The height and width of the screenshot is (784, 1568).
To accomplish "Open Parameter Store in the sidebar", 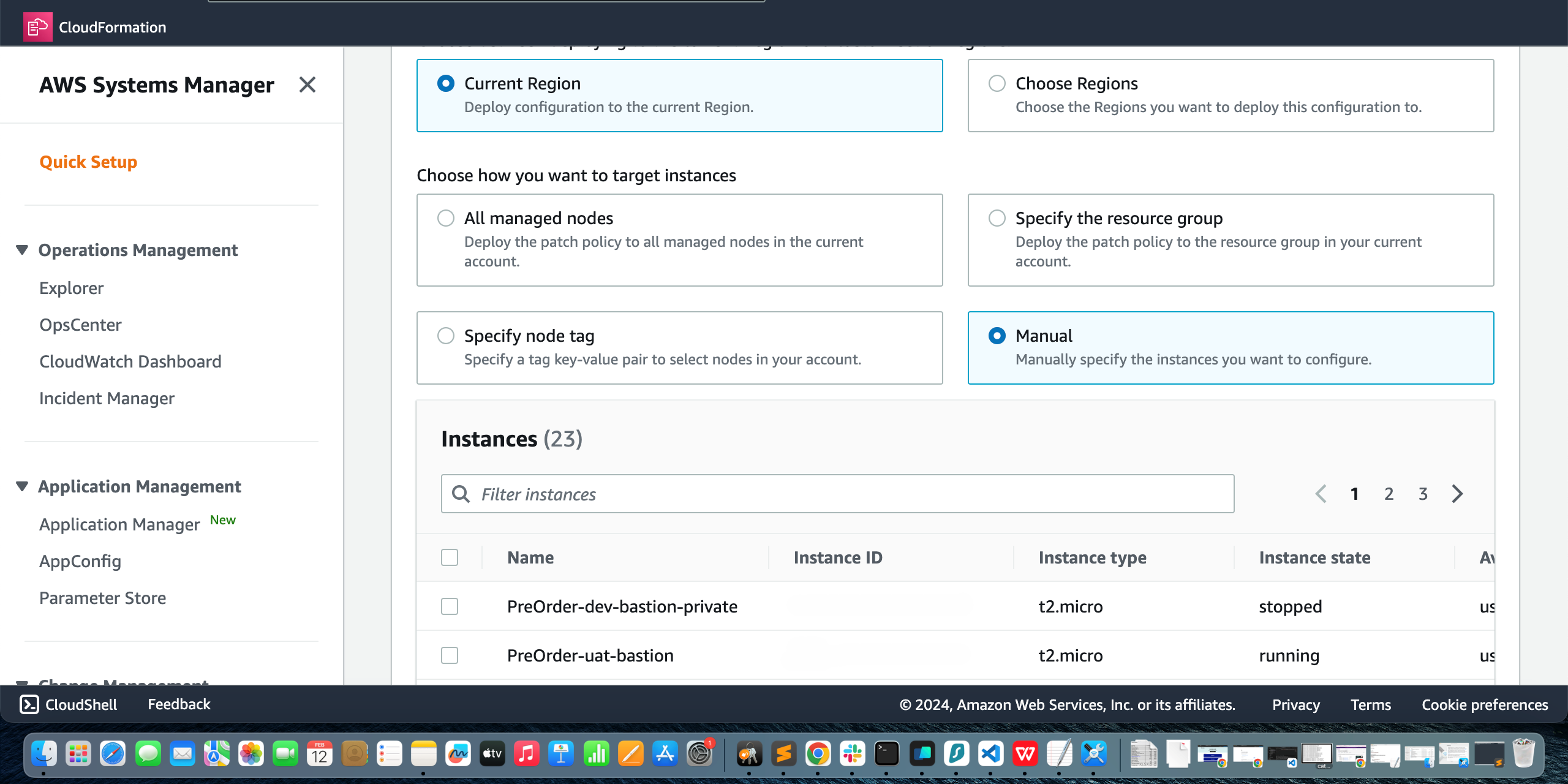I will pyautogui.click(x=102, y=598).
